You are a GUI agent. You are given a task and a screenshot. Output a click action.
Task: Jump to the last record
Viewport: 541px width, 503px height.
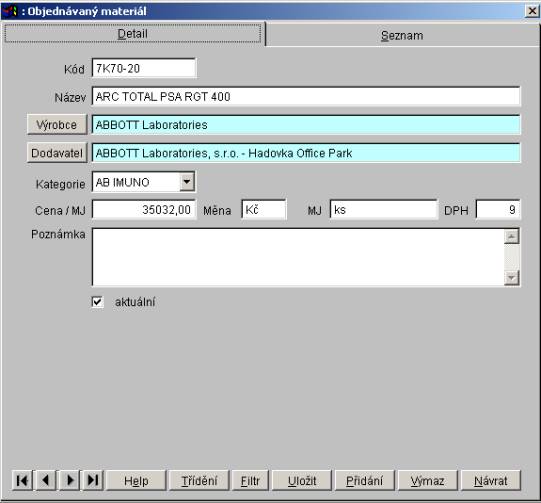pyautogui.click(x=93, y=480)
